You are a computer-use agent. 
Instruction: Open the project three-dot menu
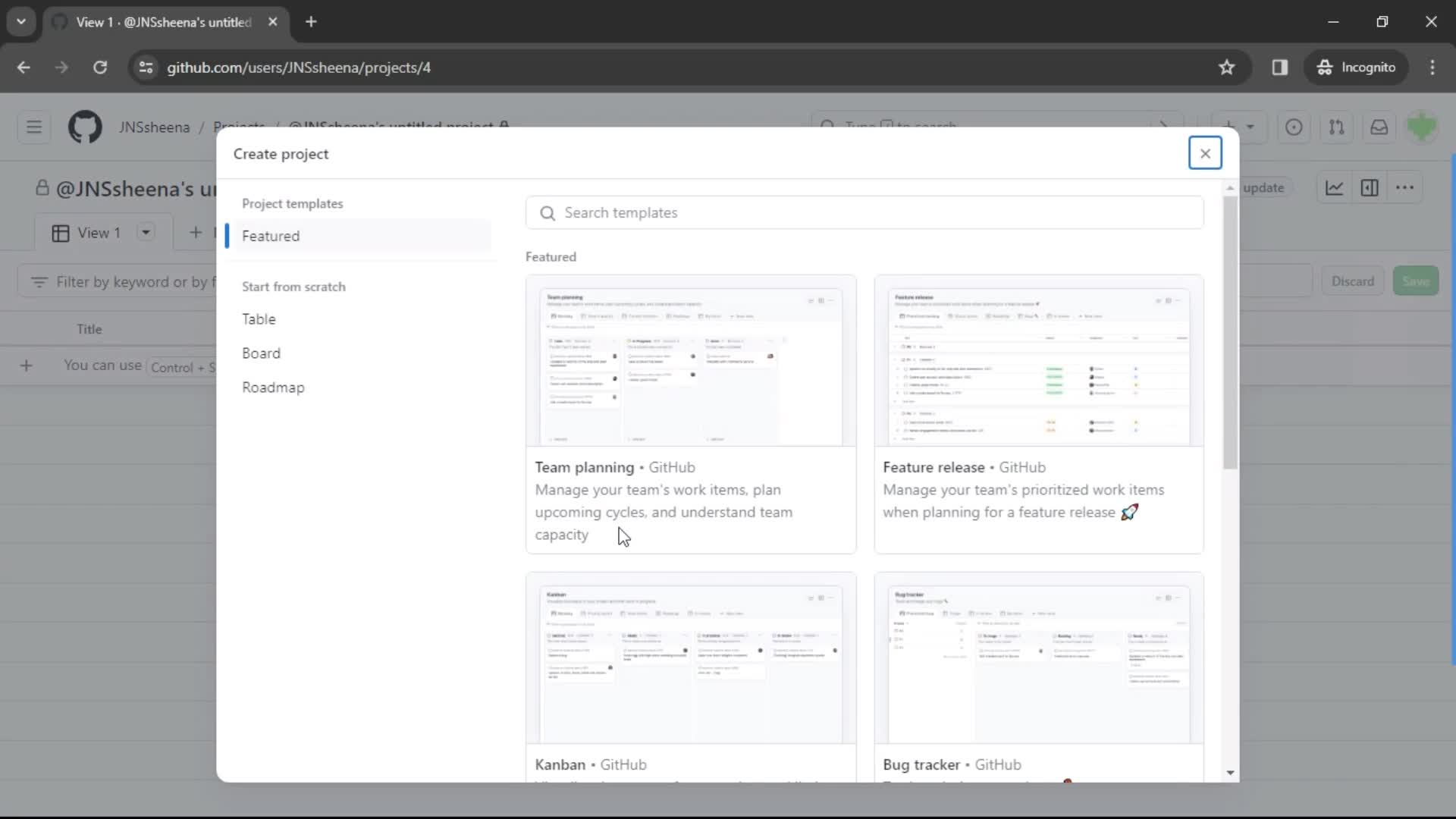point(1404,188)
